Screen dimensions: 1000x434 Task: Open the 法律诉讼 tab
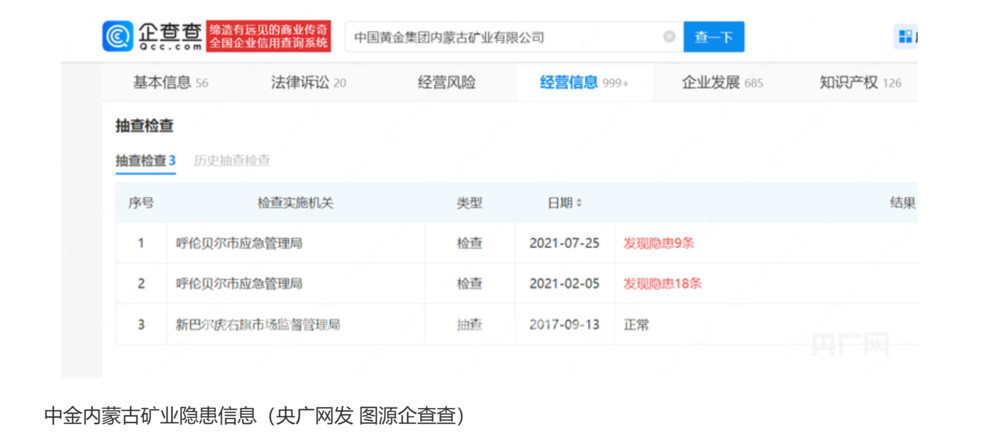click(x=309, y=82)
